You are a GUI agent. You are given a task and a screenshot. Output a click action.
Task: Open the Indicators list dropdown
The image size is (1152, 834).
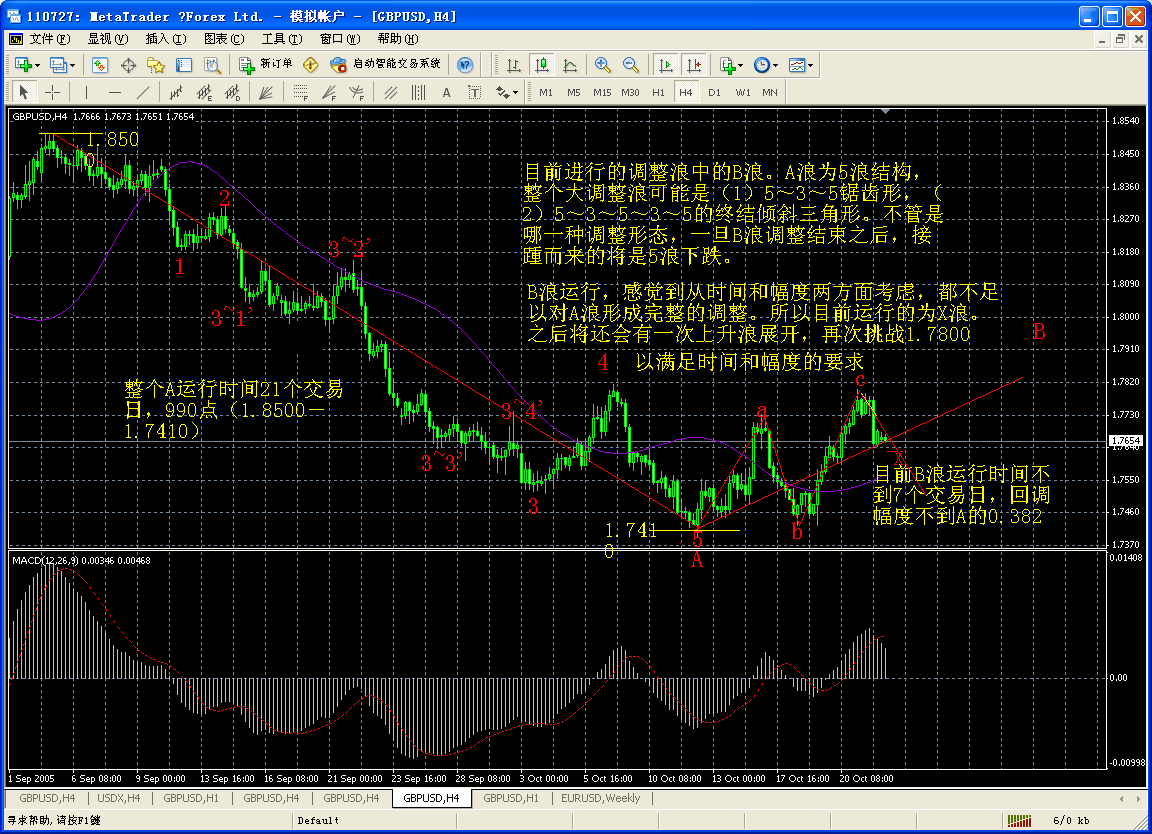tap(731, 65)
